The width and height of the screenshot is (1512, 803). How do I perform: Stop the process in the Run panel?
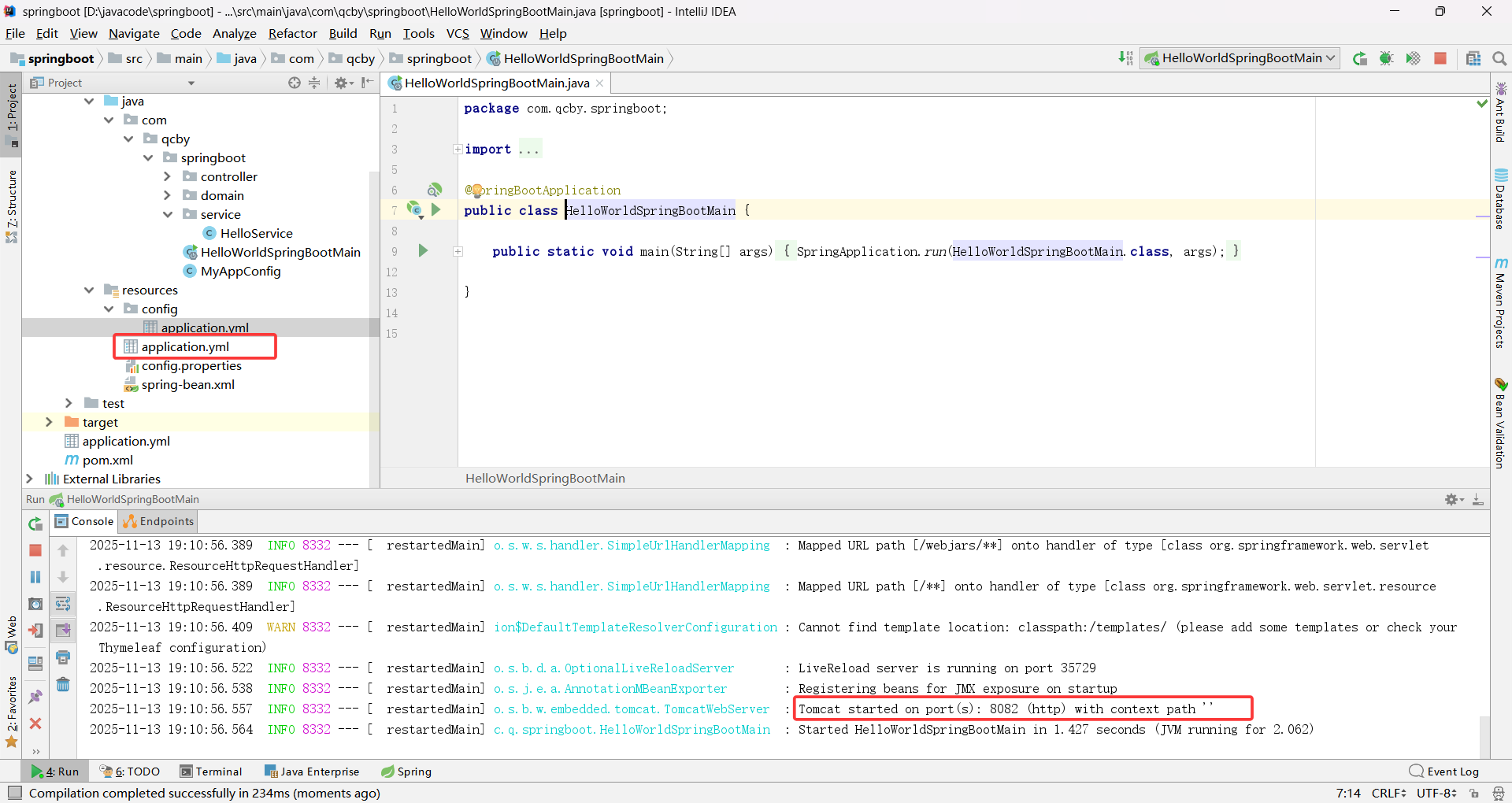point(35,550)
